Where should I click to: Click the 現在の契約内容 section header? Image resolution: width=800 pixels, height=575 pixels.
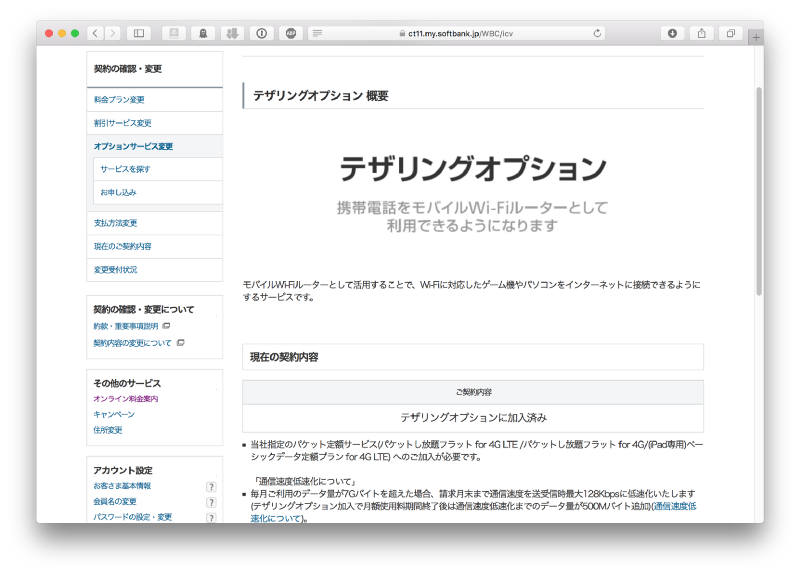coord(473,357)
